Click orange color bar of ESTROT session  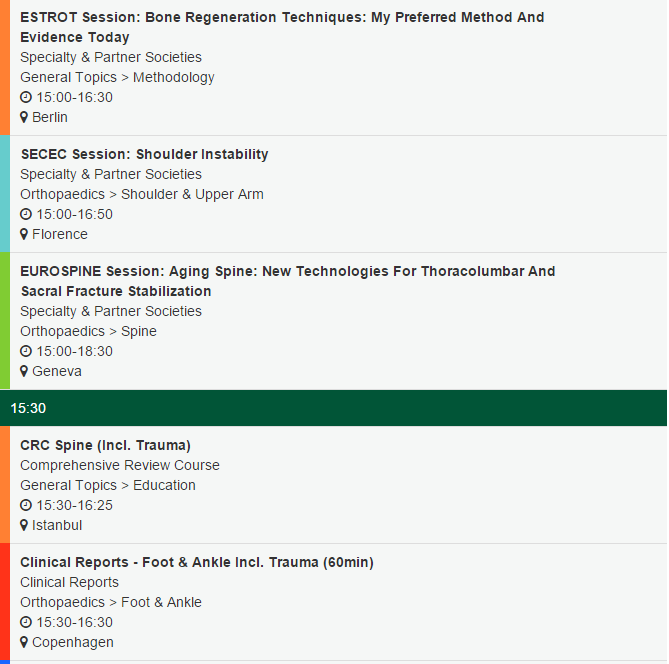4,67
